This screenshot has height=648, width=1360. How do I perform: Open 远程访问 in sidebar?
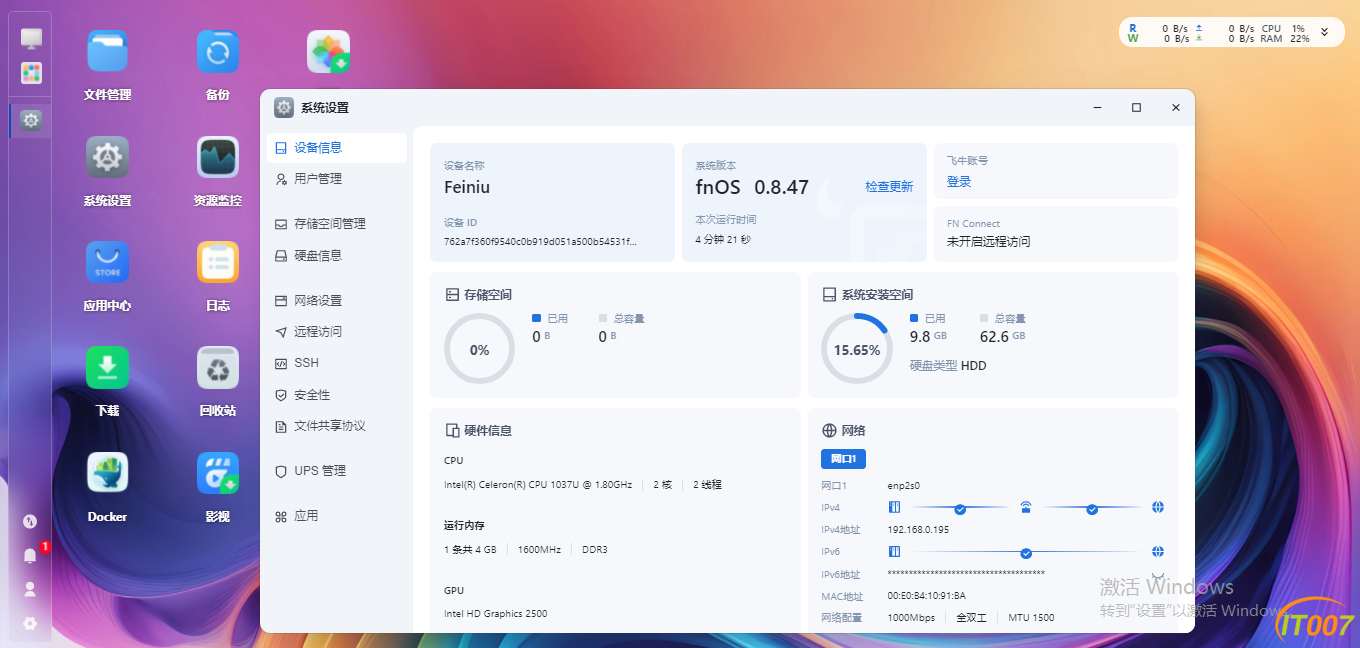[337, 331]
